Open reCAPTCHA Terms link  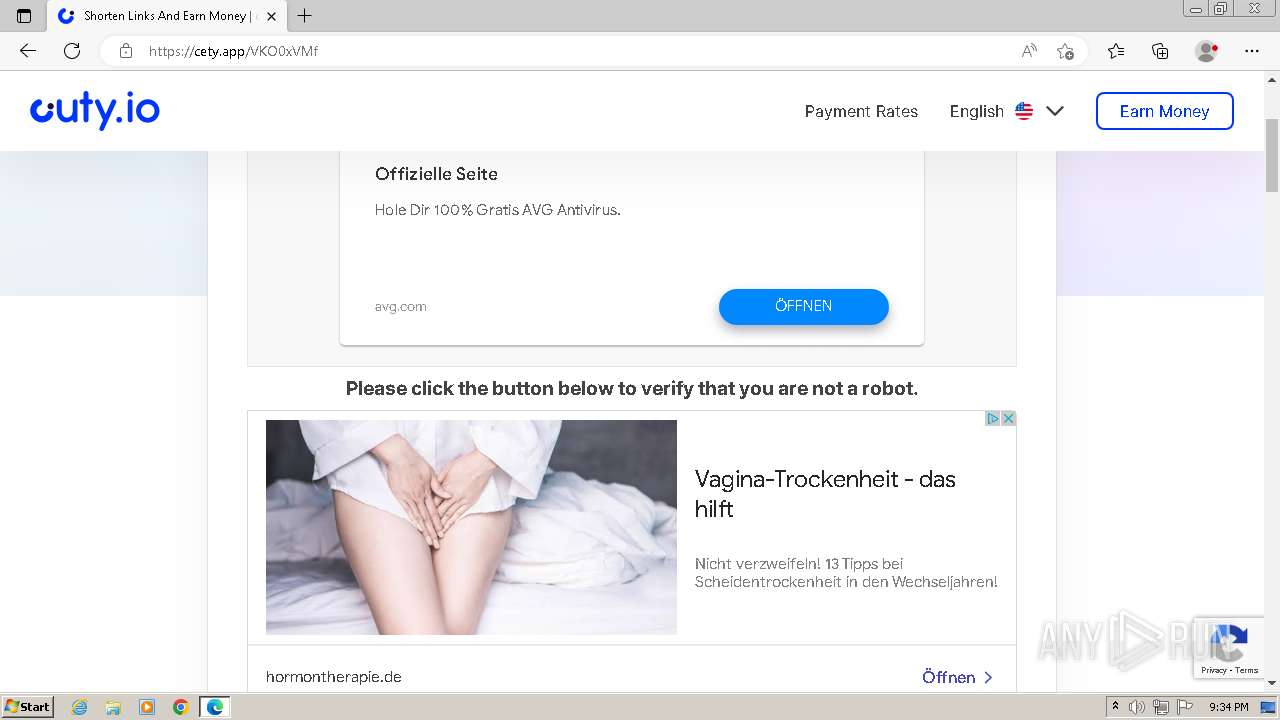point(1246,671)
